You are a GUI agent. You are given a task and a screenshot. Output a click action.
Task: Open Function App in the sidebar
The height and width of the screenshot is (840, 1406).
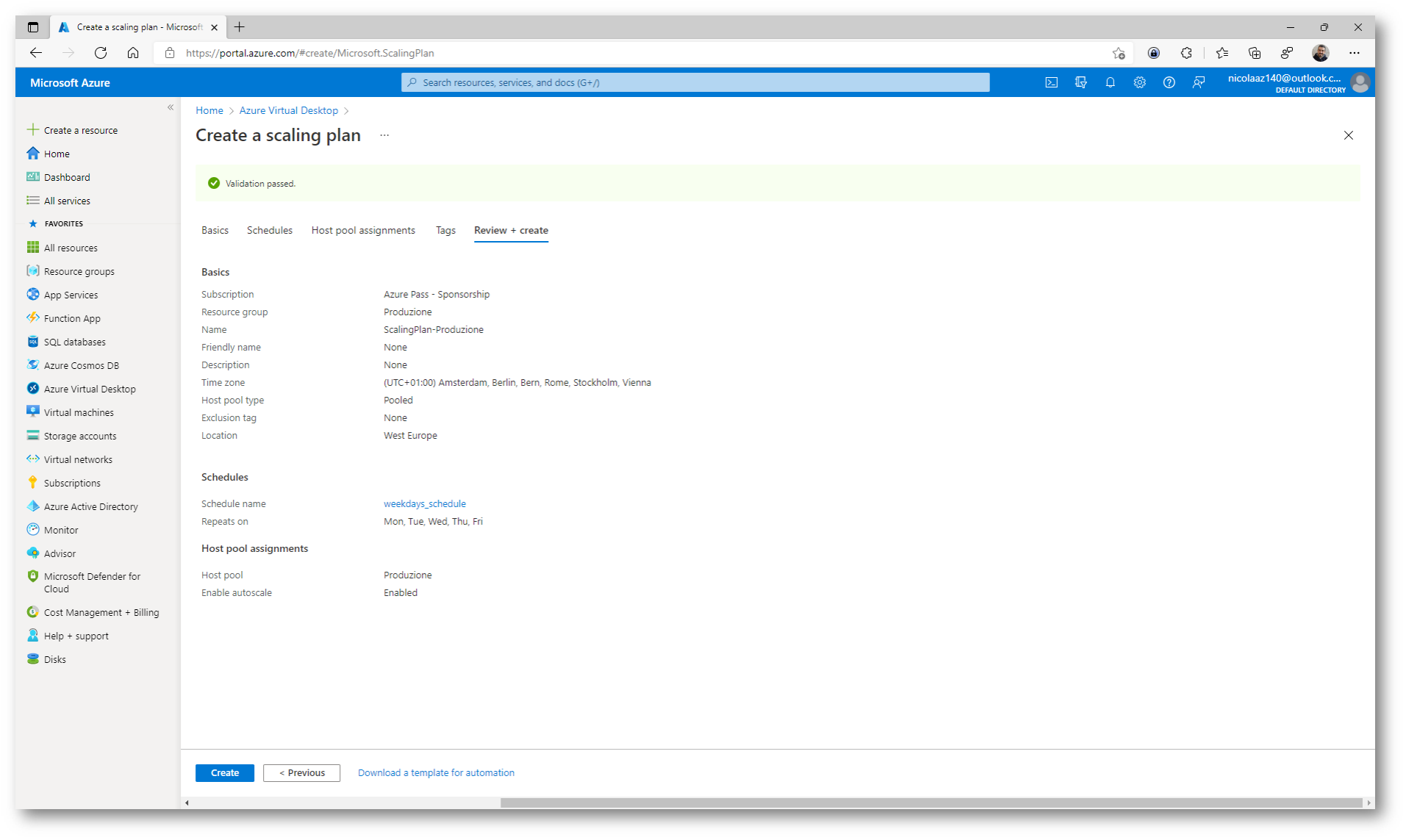tap(64, 318)
